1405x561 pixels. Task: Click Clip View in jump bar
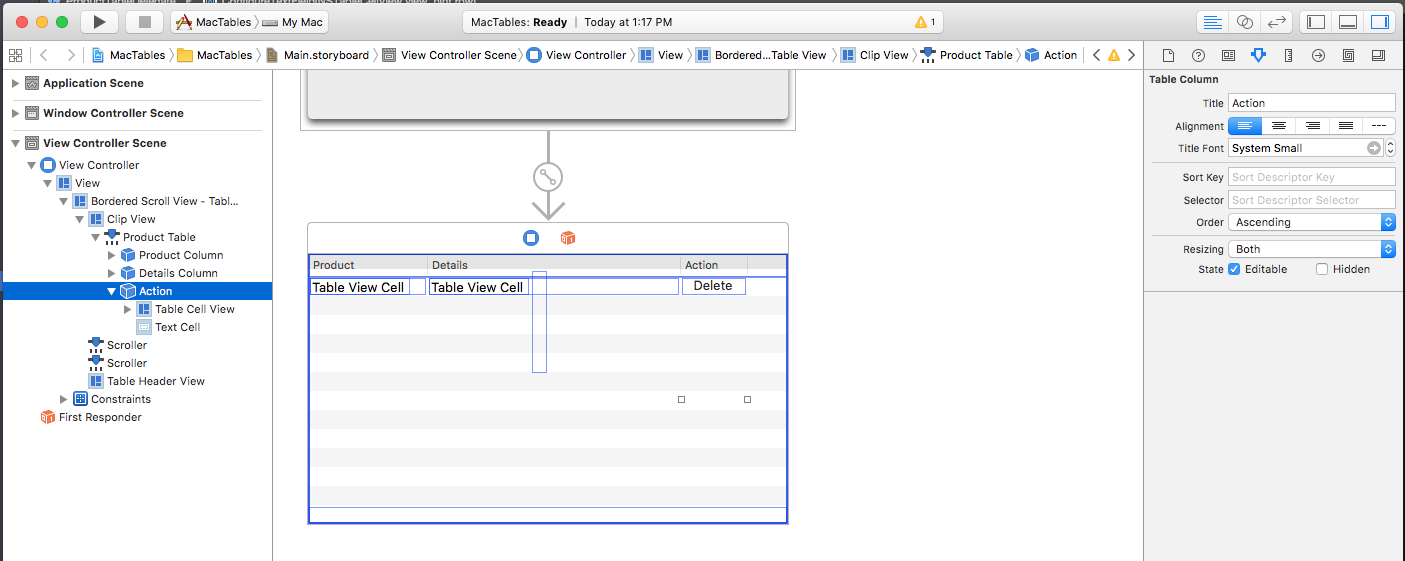(875, 55)
